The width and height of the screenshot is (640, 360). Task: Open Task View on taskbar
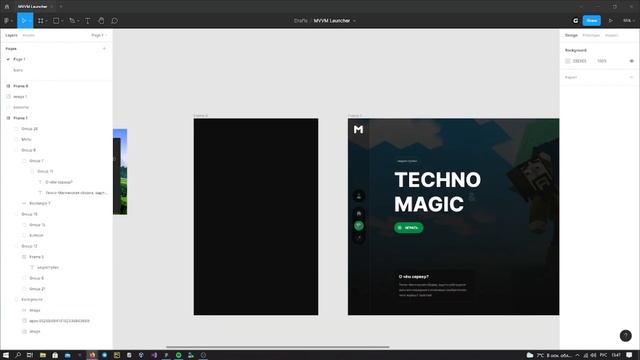tap(30, 355)
